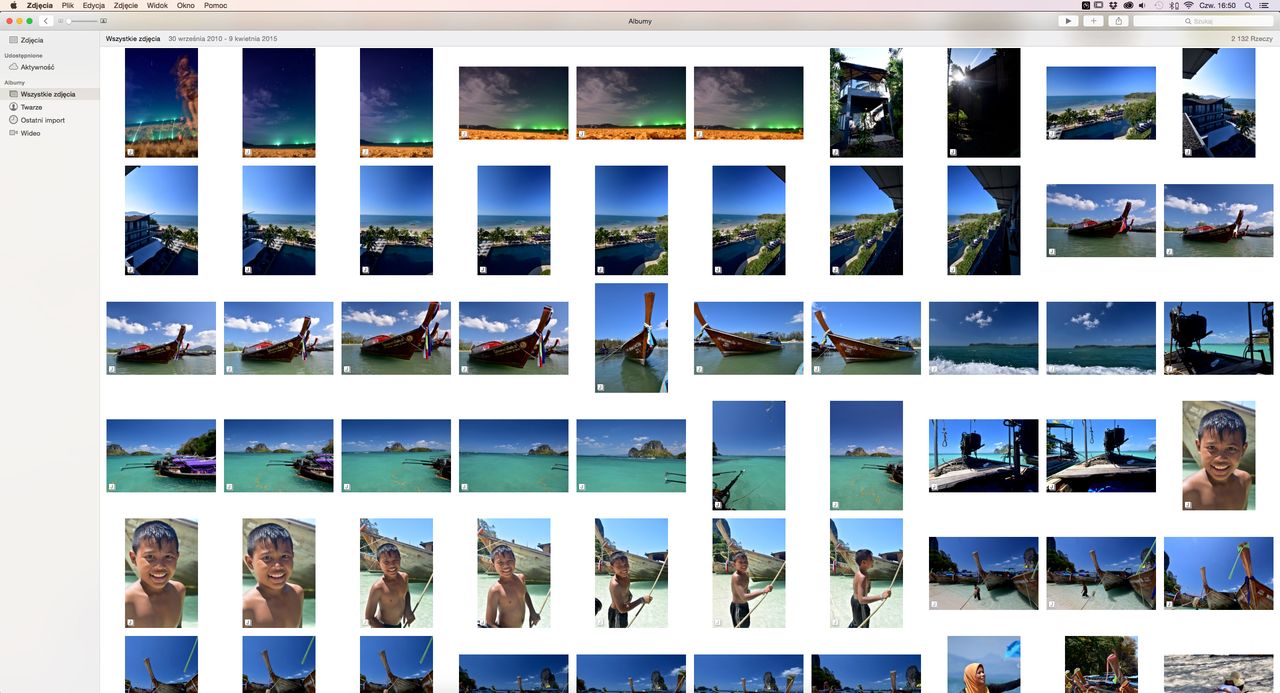The width and height of the screenshot is (1280, 693).
Task: Click the plus button to add to album
Action: (x=1093, y=21)
